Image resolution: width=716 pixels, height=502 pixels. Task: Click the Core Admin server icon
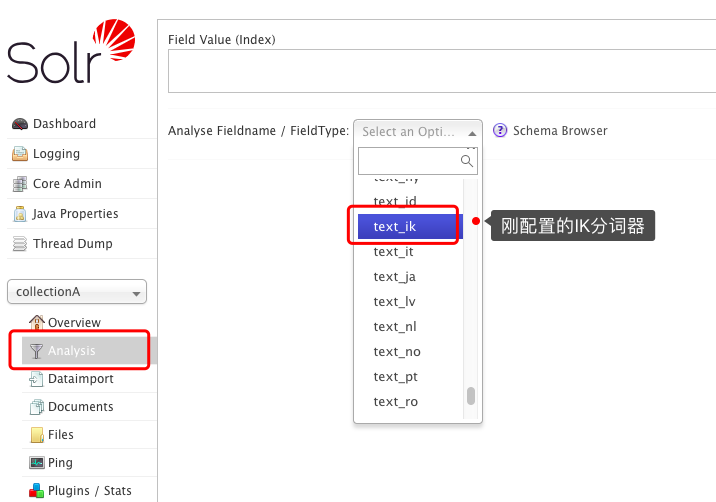(x=20, y=184)
